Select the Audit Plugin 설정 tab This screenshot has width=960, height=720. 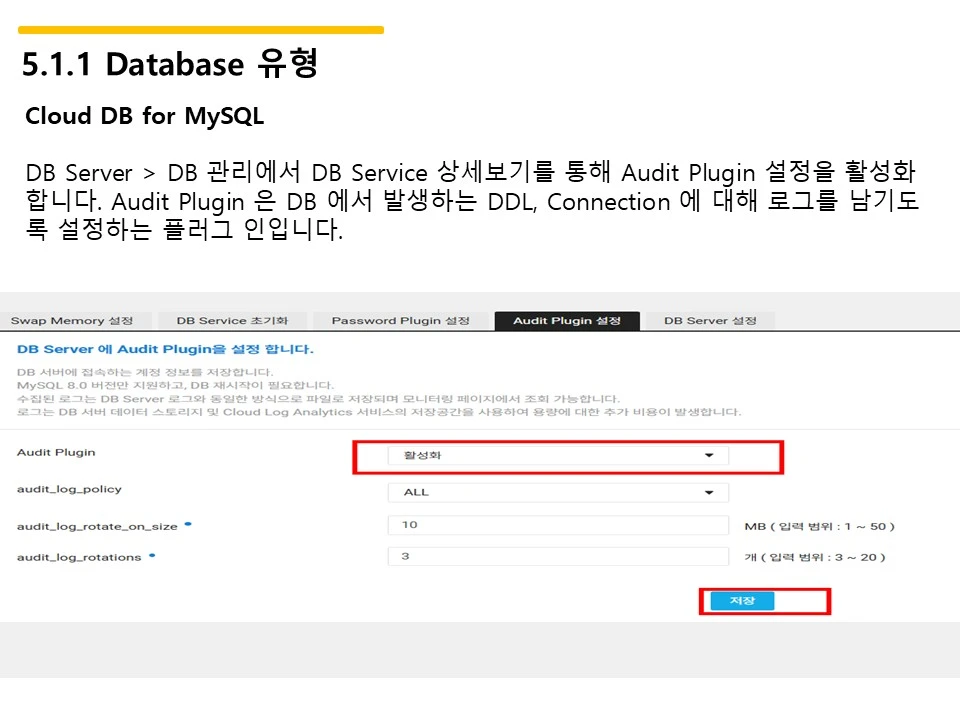pos(567,321)
